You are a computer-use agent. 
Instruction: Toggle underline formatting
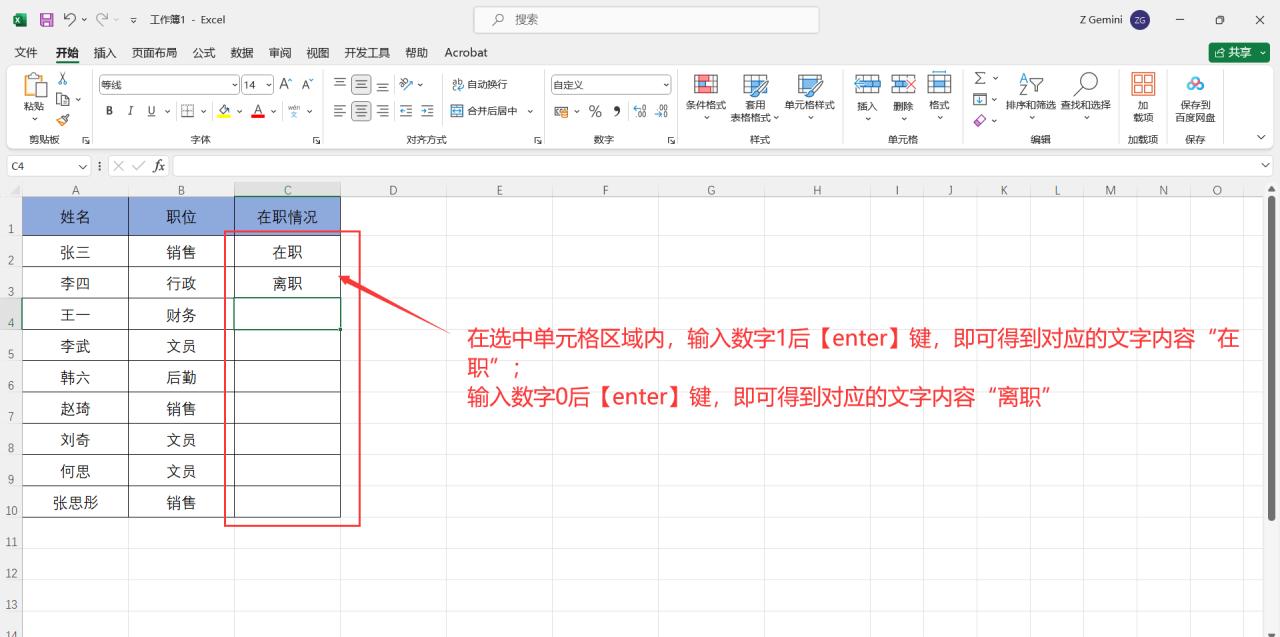tap(152, 111)
